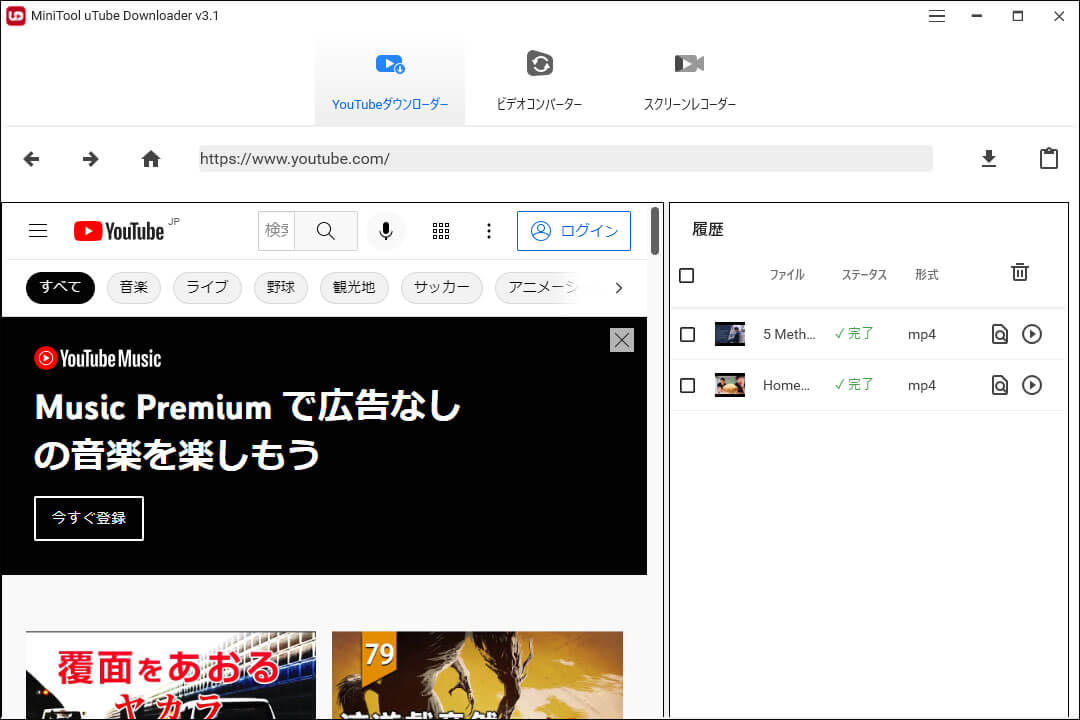Switch to the YouTubeダウンローダー tab
Viewport: 1080px width, 720px height.
390,83
